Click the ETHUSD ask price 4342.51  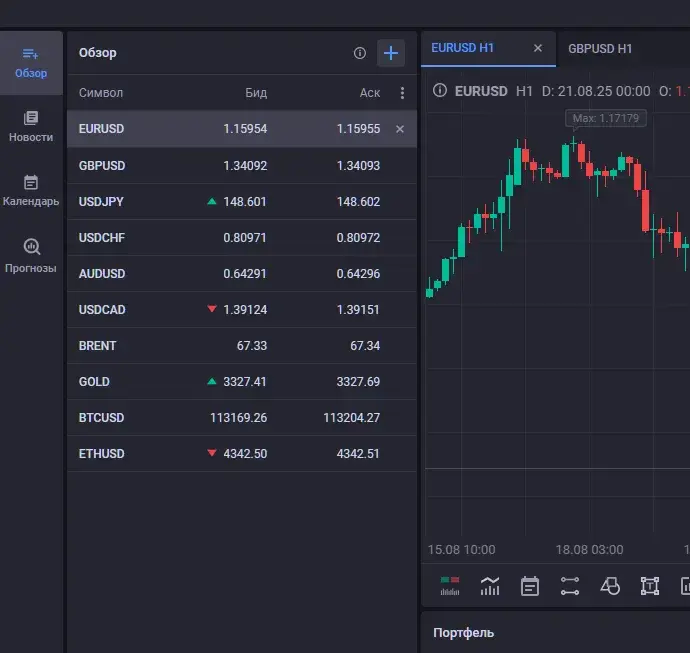tap(358, 454)
